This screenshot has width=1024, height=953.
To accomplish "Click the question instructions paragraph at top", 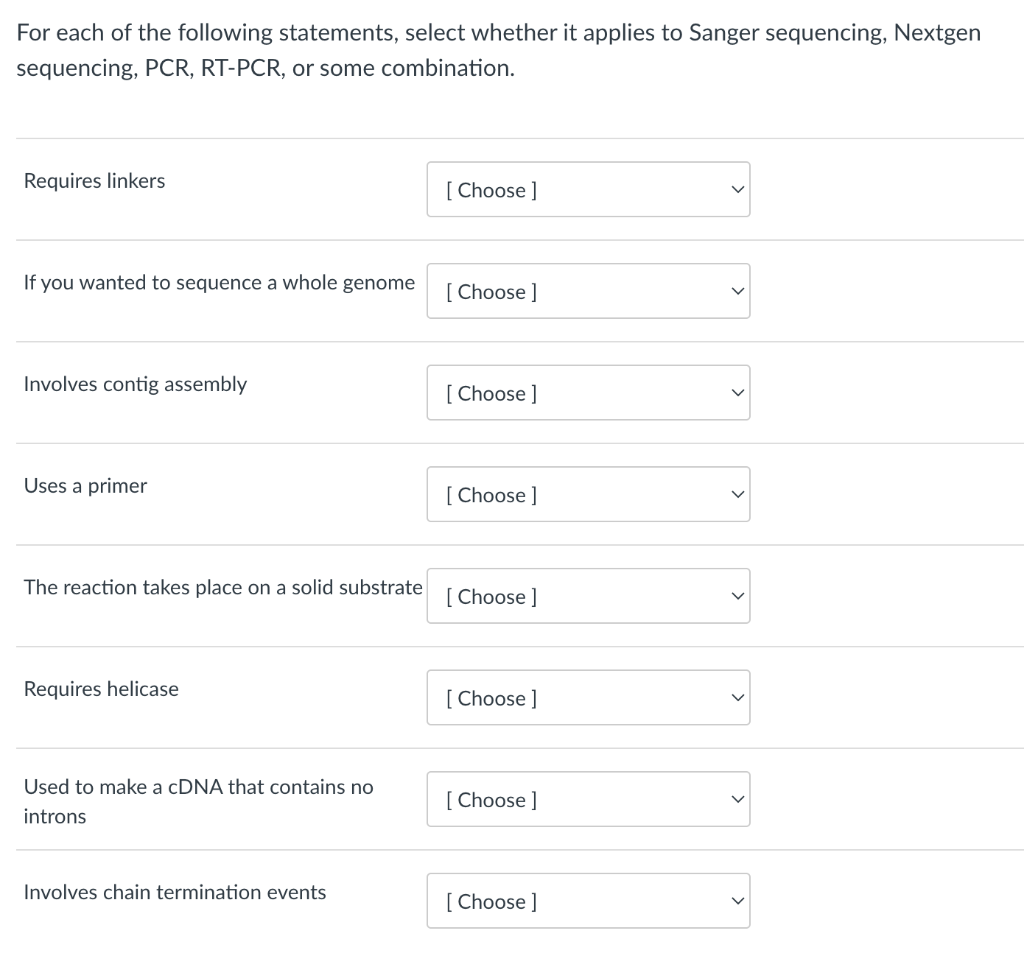I will (498, 52).
